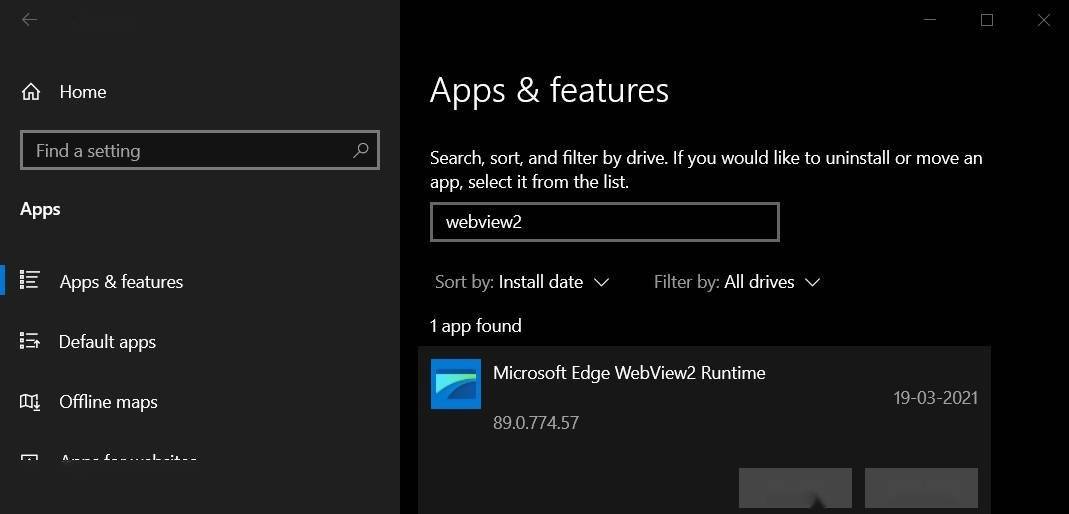Maximize the Settings window
This screenshot has width=1069, height=514.
point(987,20)
